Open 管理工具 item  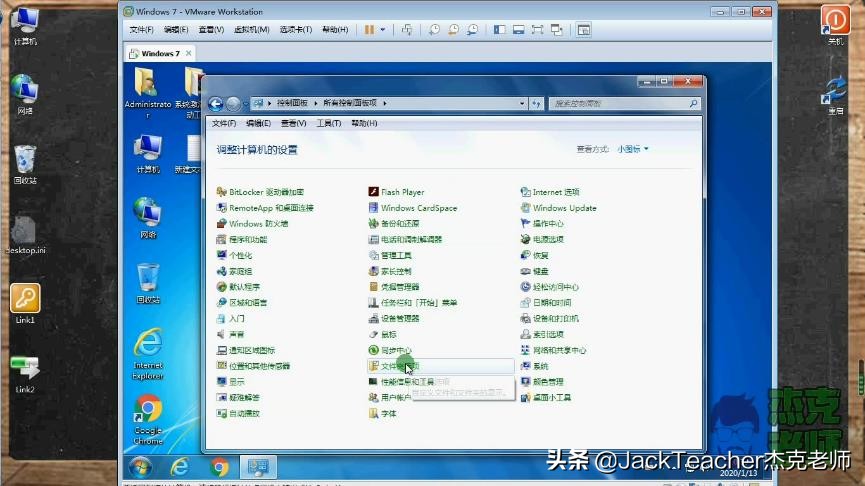pos(390,255)
